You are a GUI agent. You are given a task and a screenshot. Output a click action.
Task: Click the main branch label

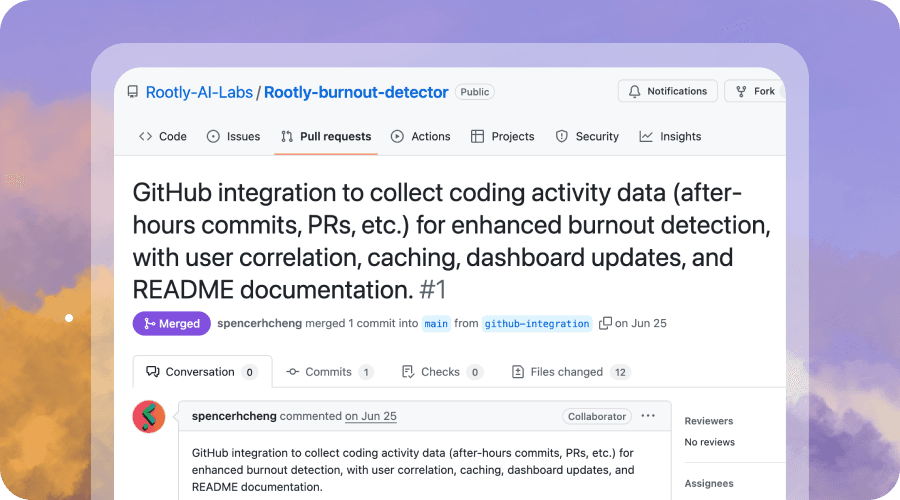click(x=436, y=324)
